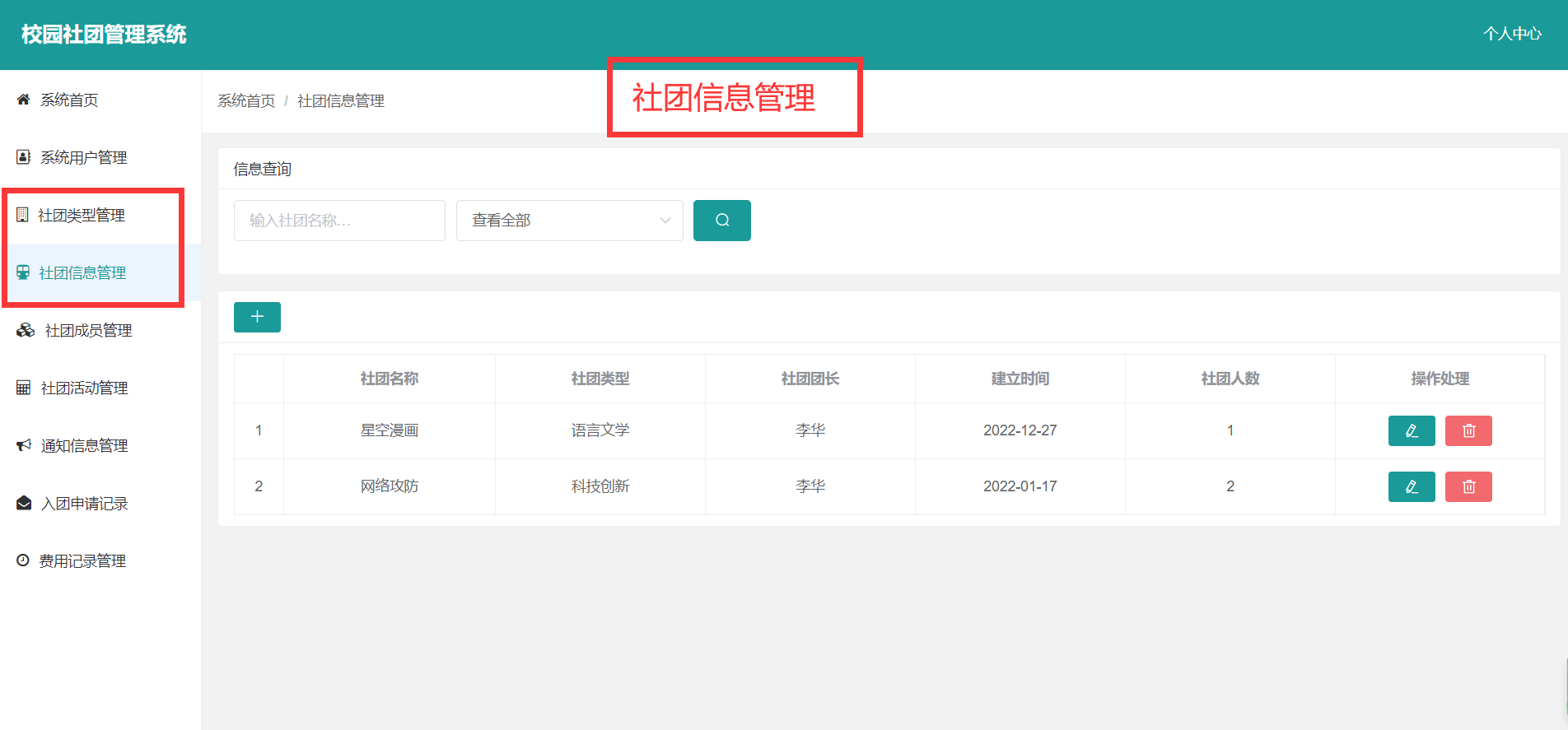Screen dimensions: 1568x730
Task: Click the plus add-club button
Action: pyautogui.click(x=257, y=317)
